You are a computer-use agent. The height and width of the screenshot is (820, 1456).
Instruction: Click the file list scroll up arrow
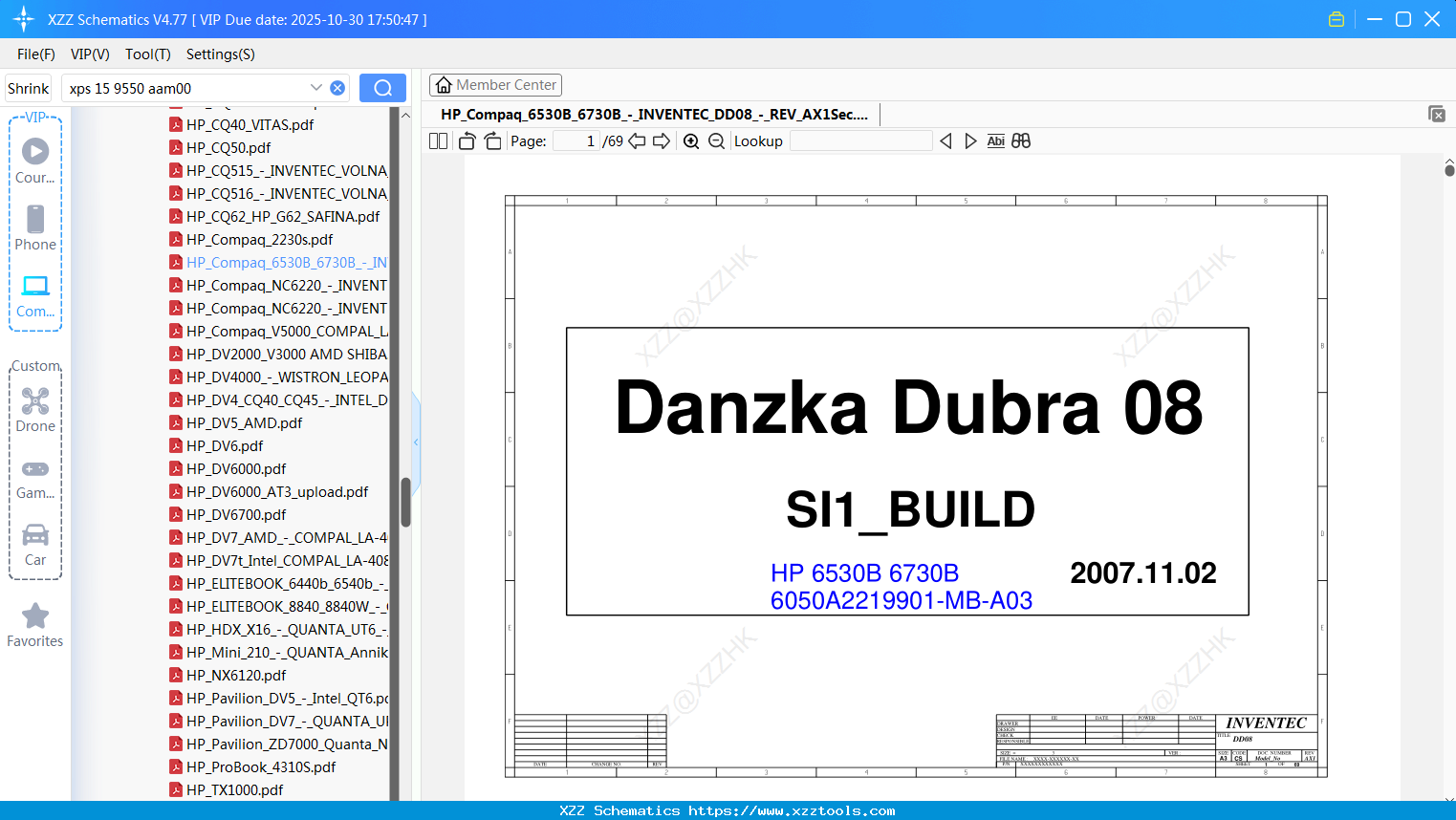pos(405,116)
